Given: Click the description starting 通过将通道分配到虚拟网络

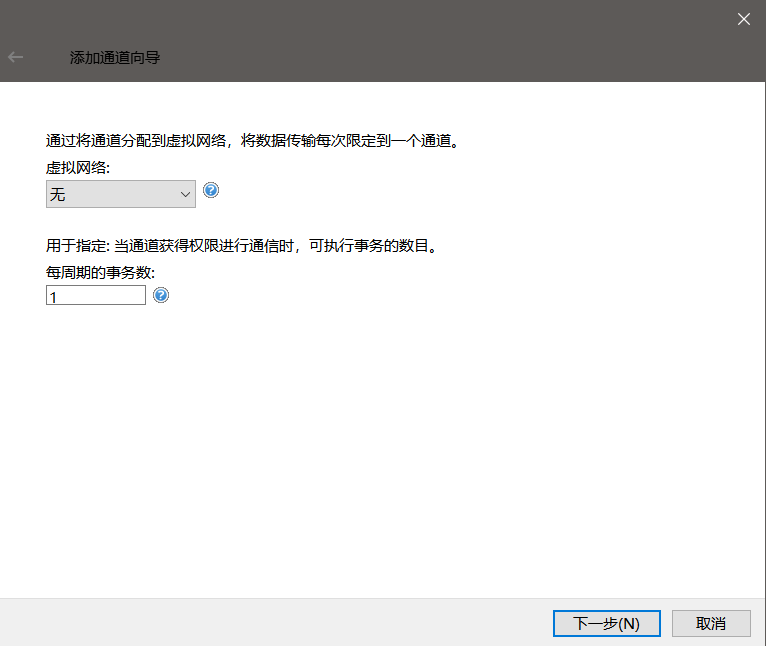Looking at the screenshot, I should coord(253,141).
